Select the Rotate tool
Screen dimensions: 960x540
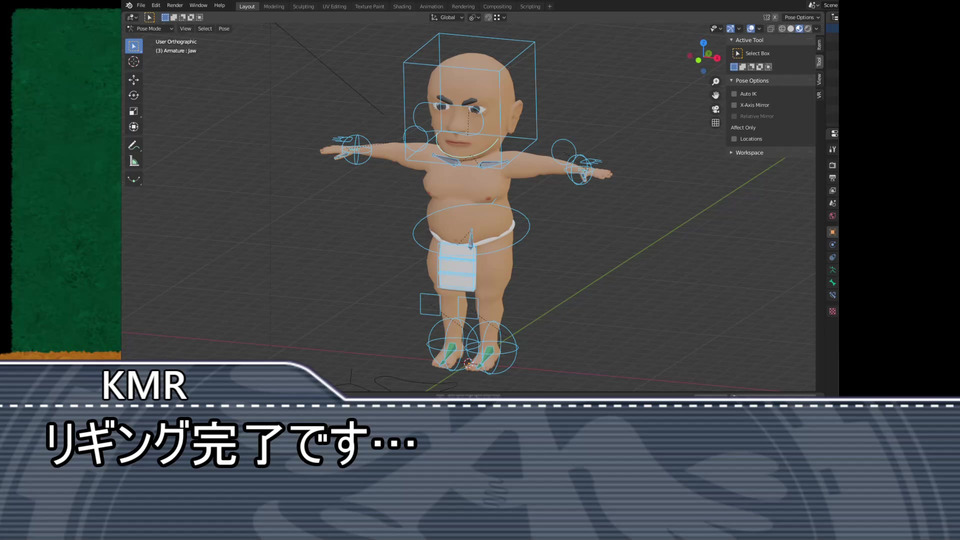coord(133,96)
